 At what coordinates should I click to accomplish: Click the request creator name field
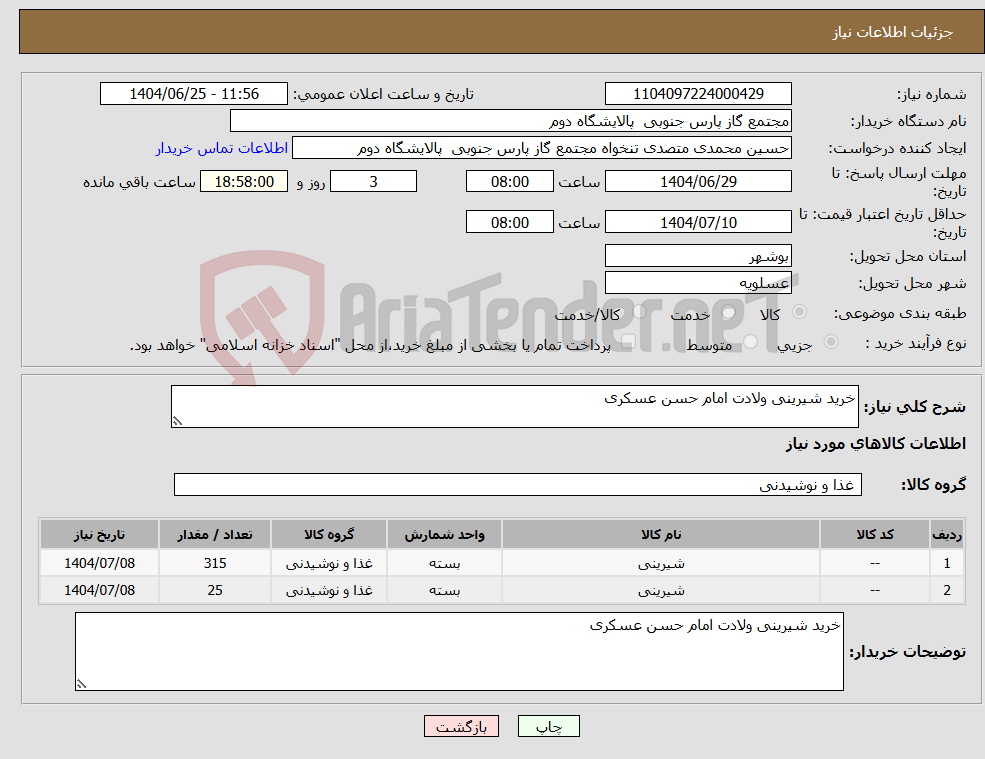pyautogui.click(x=541, y=148)
